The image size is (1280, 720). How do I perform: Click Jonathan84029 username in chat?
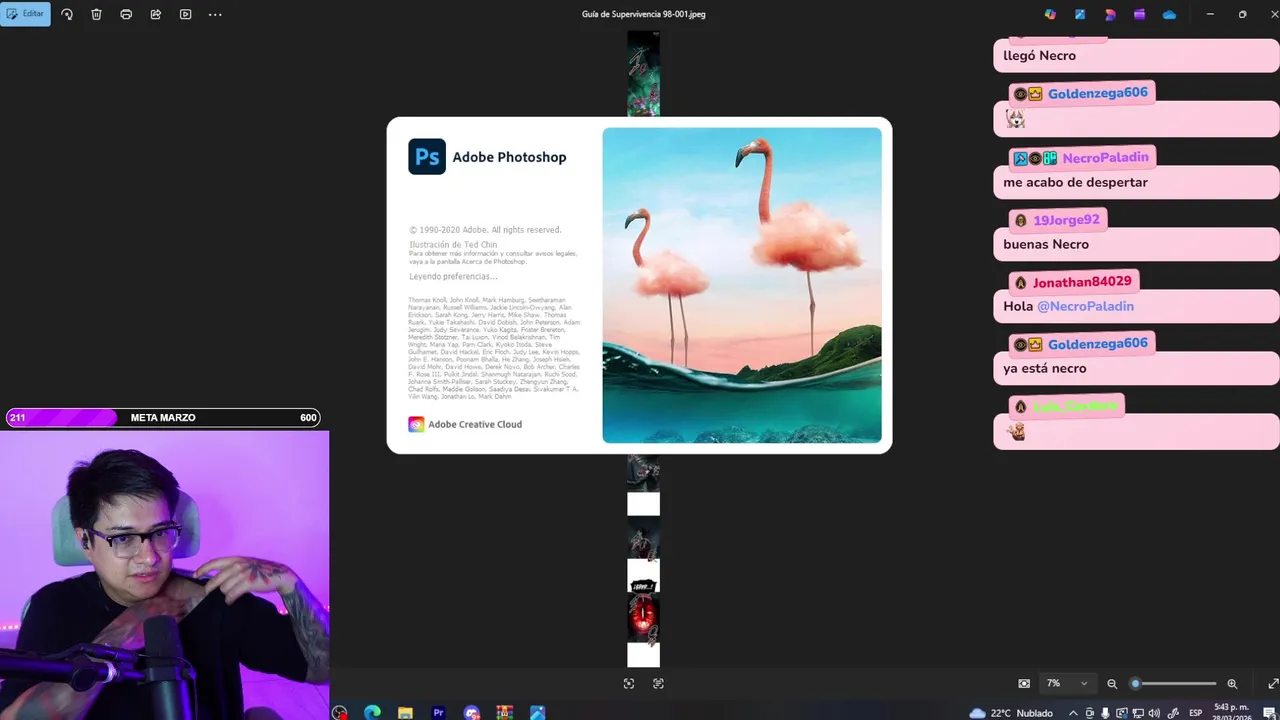(1082, 282)
